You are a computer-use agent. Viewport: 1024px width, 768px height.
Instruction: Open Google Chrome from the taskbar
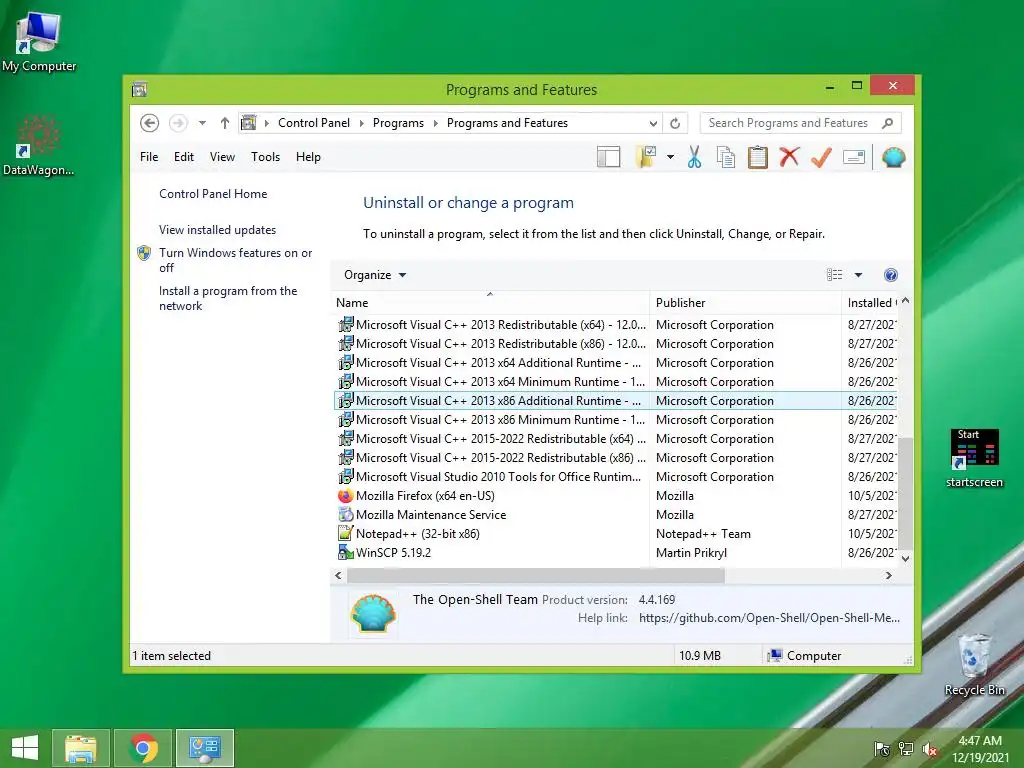tap(143, 748)
